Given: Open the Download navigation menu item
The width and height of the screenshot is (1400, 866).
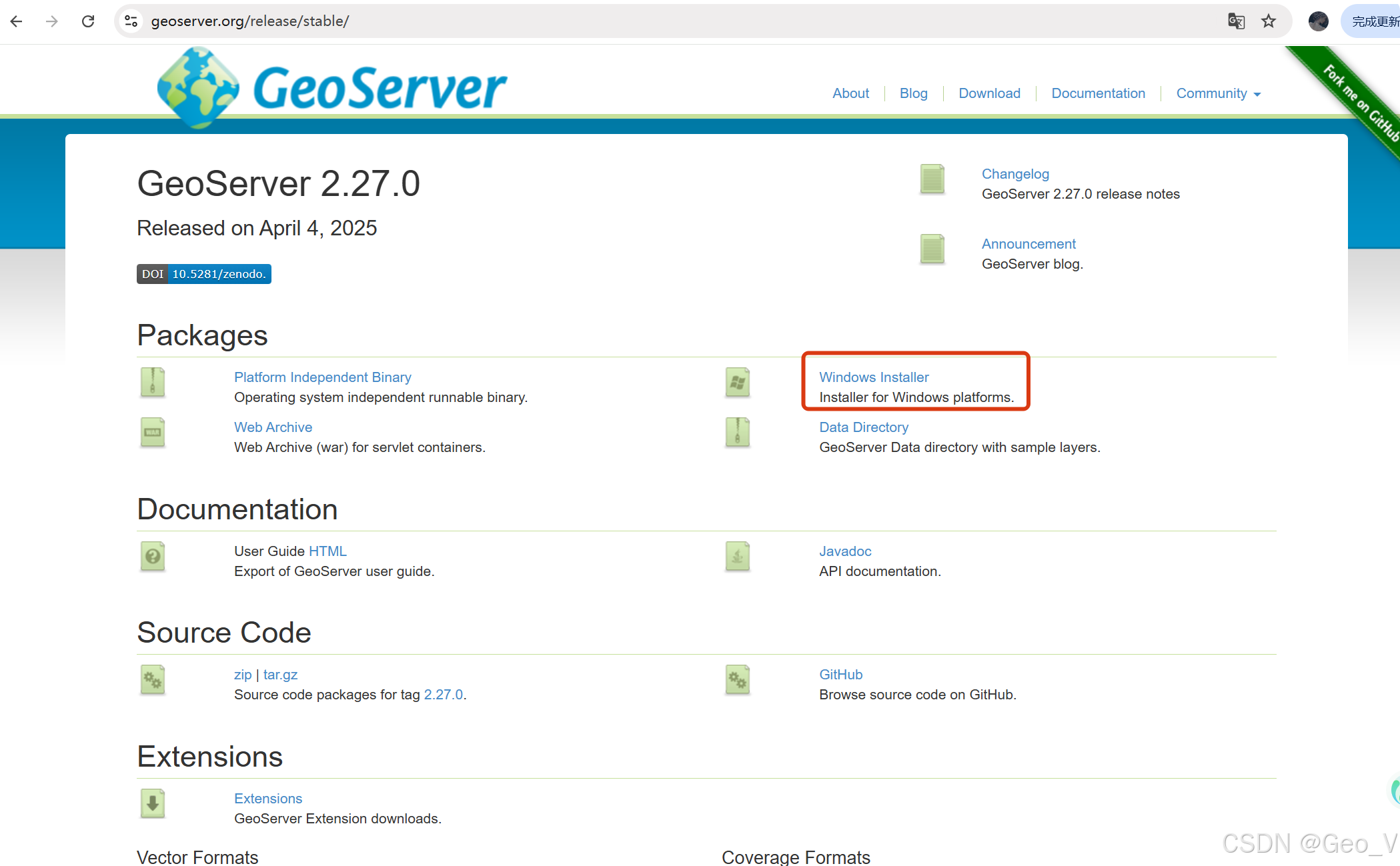Looking at the screenshot, I should [x=989, y=93].
